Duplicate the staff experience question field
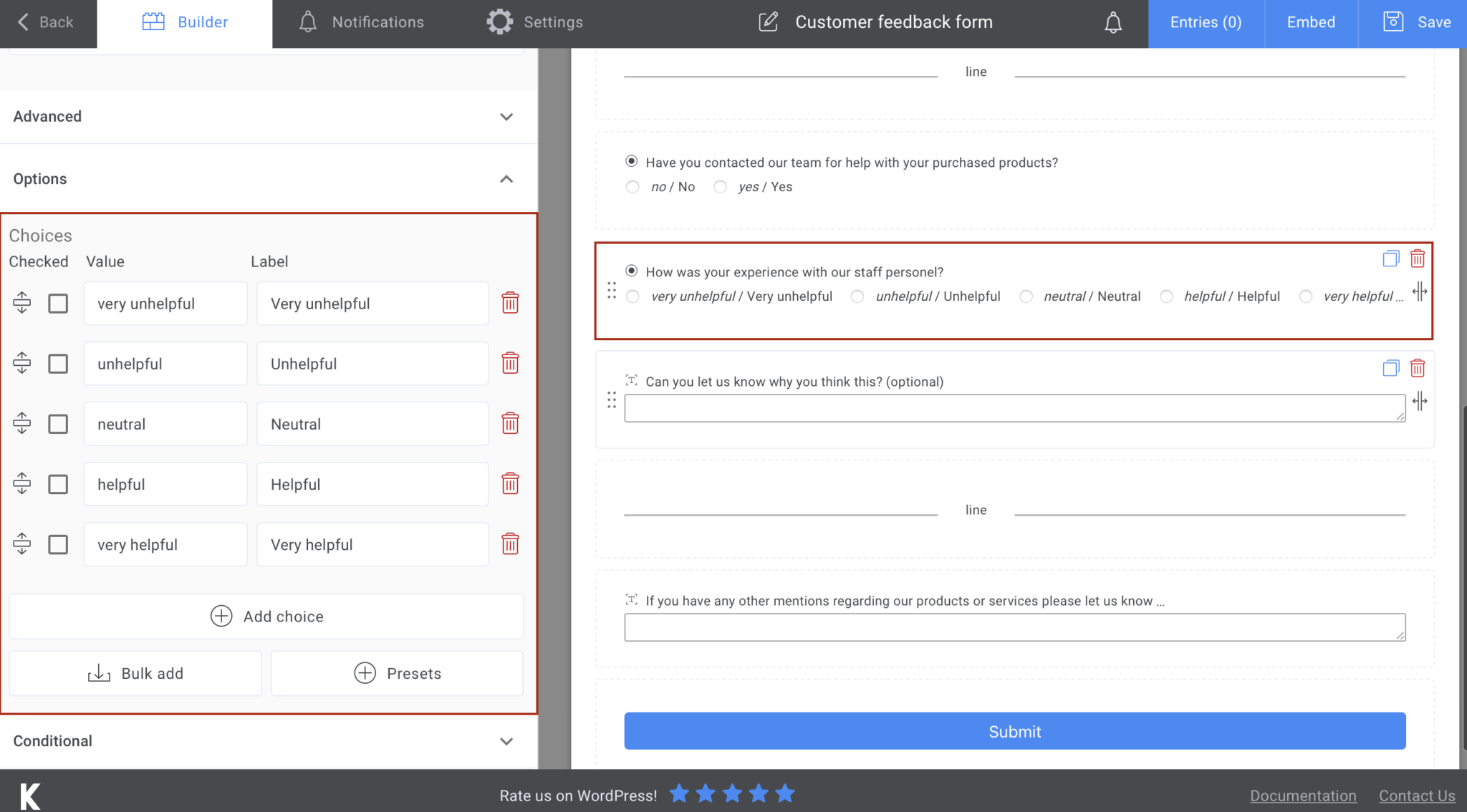 pos(1390,258)
